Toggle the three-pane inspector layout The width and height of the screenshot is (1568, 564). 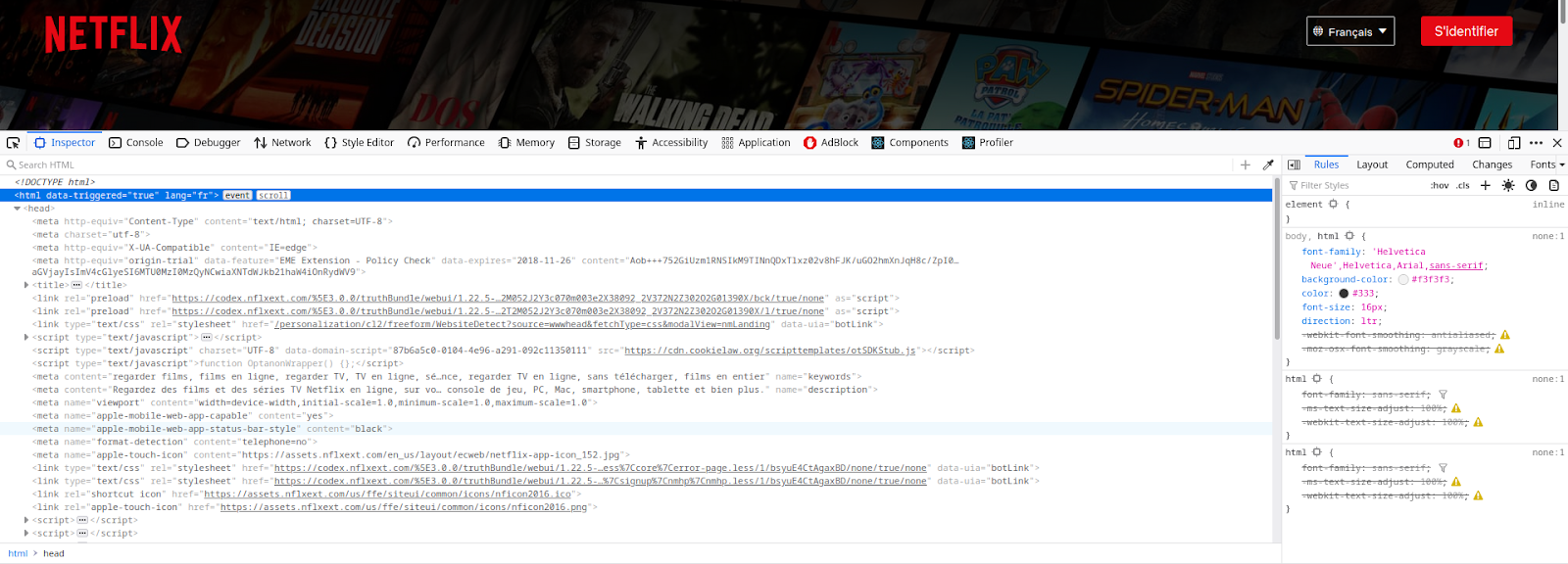pos(1294,165)
